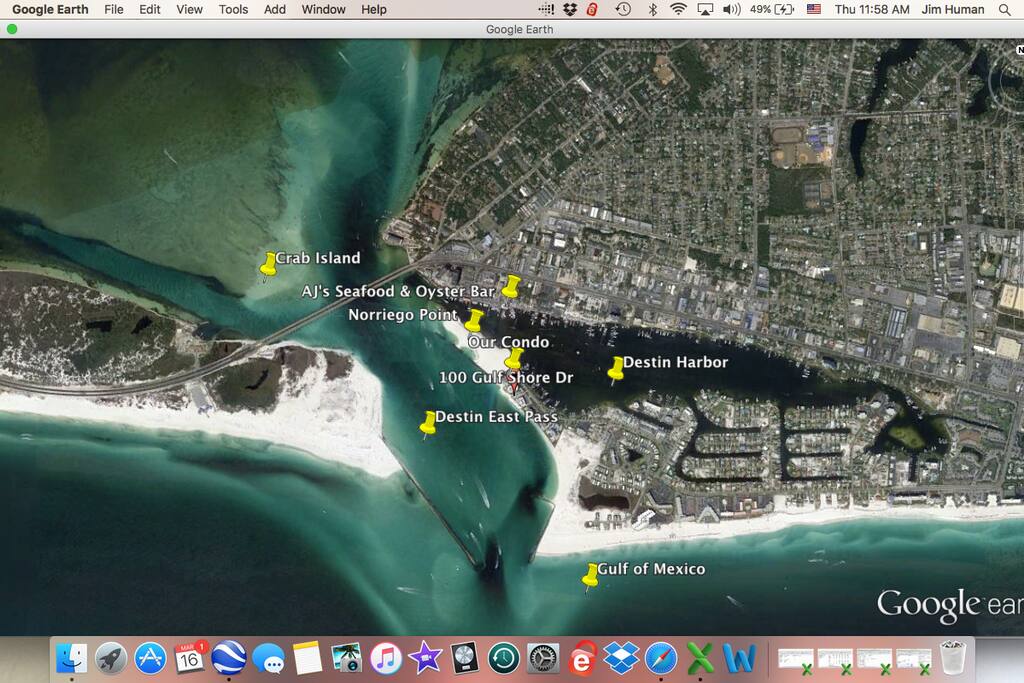Click the Google Earth globe Dock icon
The height and width of the screenshot is (683, 1024).
click(x=229, y=658)
